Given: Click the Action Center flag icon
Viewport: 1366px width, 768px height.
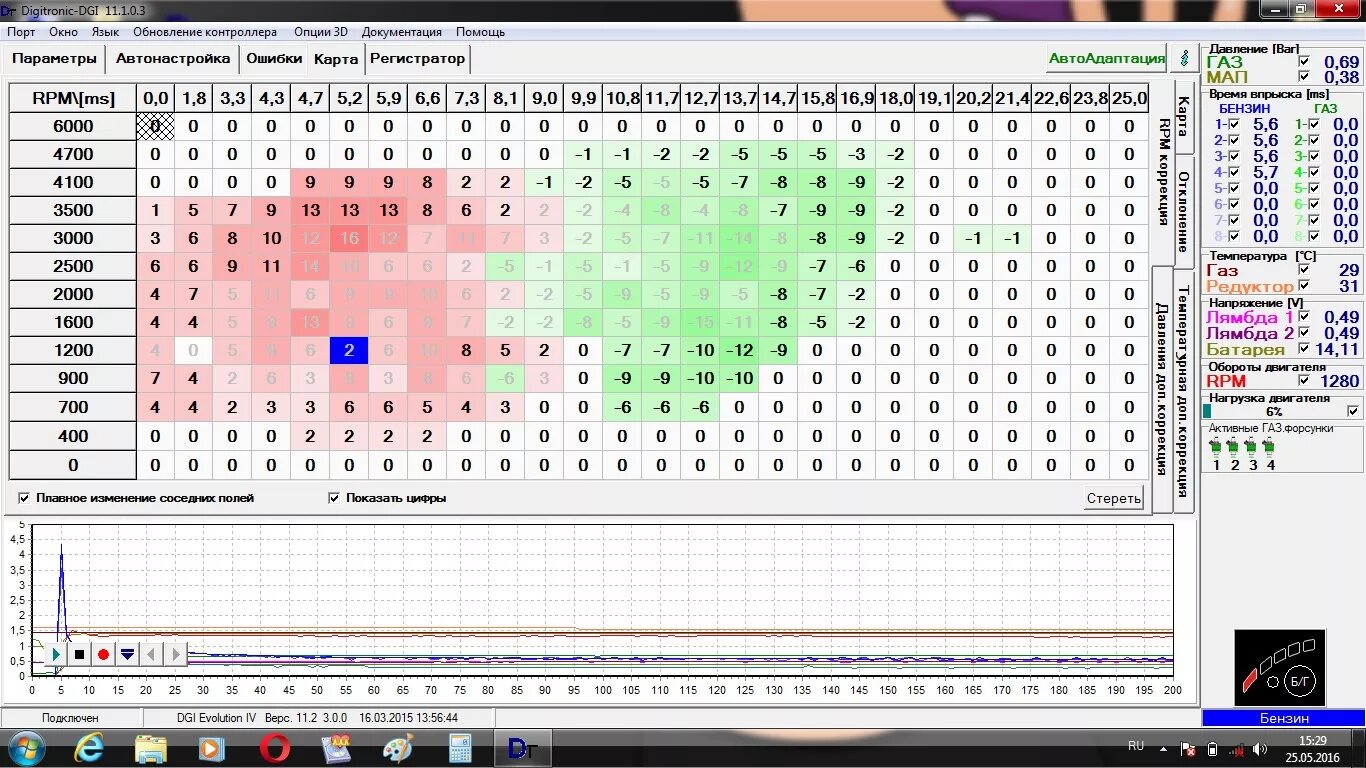Looking at the screenshot, I should click(1187, 749).
